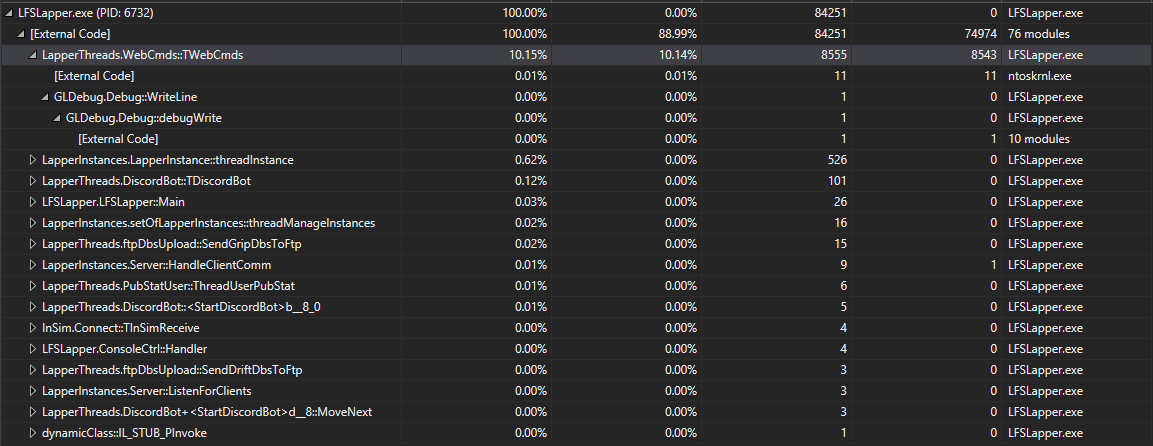Image resolution: width=1153 pixels, height=446 pixels.
Task: Expand the LapperInstances.LapperInstance::threadInstance node
Action: point(33,160)
